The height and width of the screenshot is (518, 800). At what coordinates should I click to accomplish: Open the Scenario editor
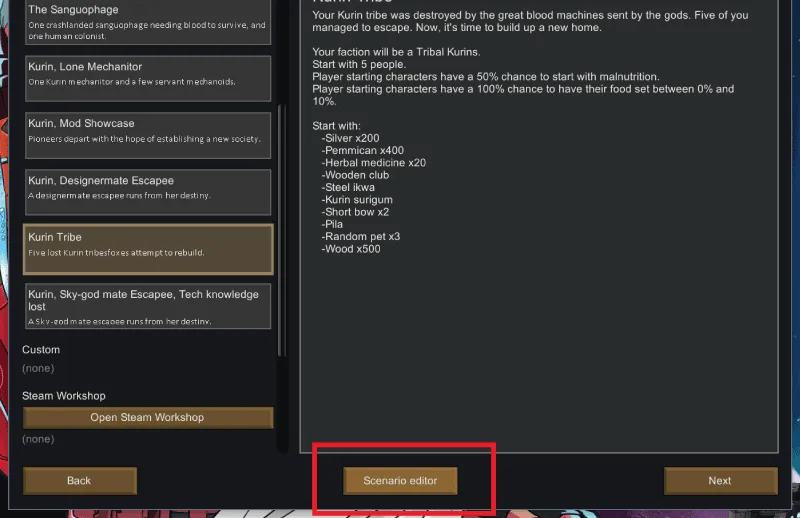400,481
